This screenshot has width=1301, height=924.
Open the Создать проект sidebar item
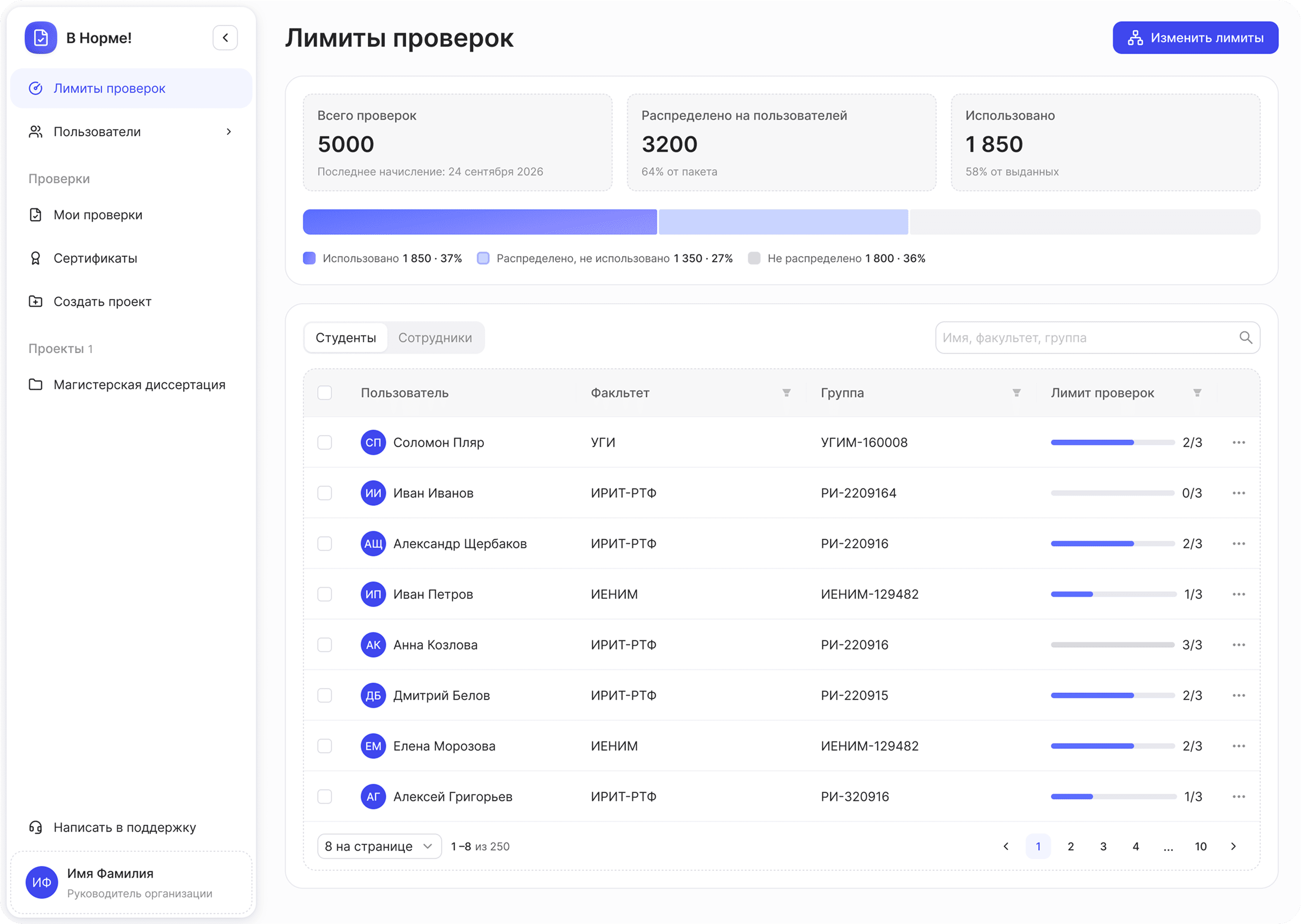coord(131,301)
